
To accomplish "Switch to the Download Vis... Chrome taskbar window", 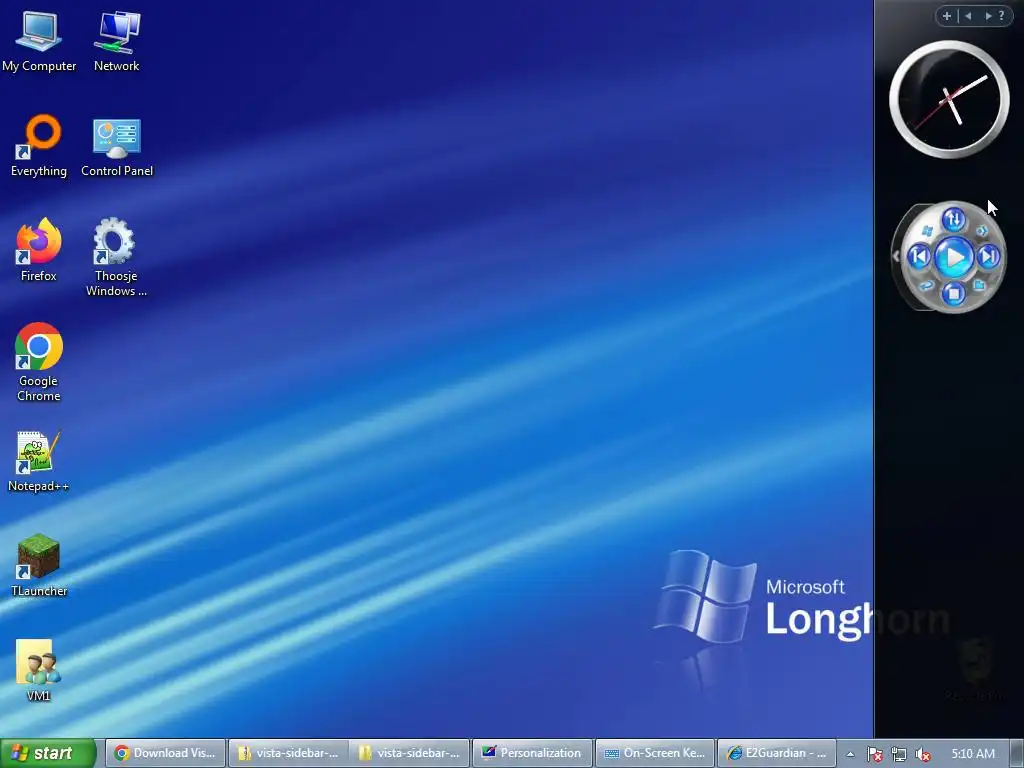I will [x=166, y=753].
